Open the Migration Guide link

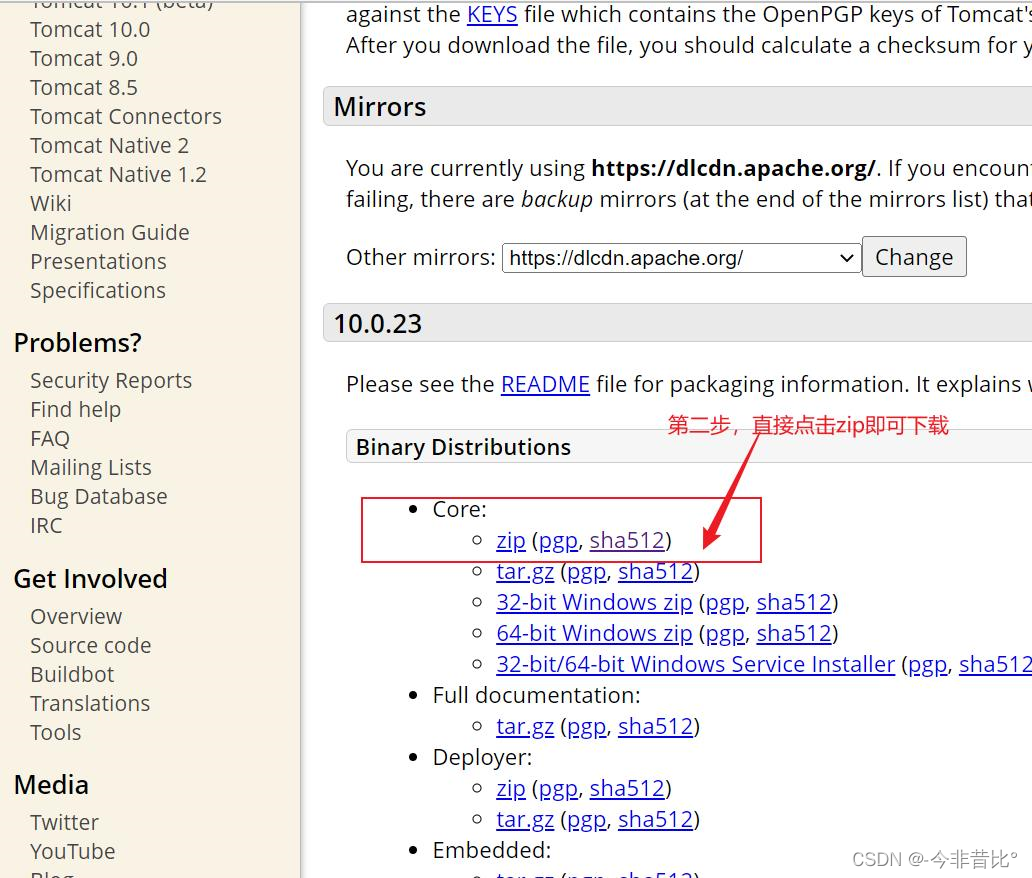tap(110, 232)
